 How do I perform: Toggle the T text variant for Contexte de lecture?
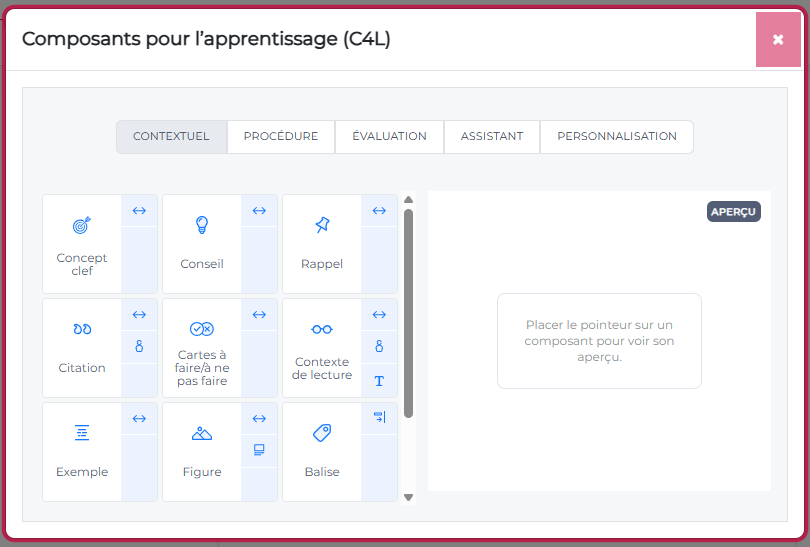379,381
